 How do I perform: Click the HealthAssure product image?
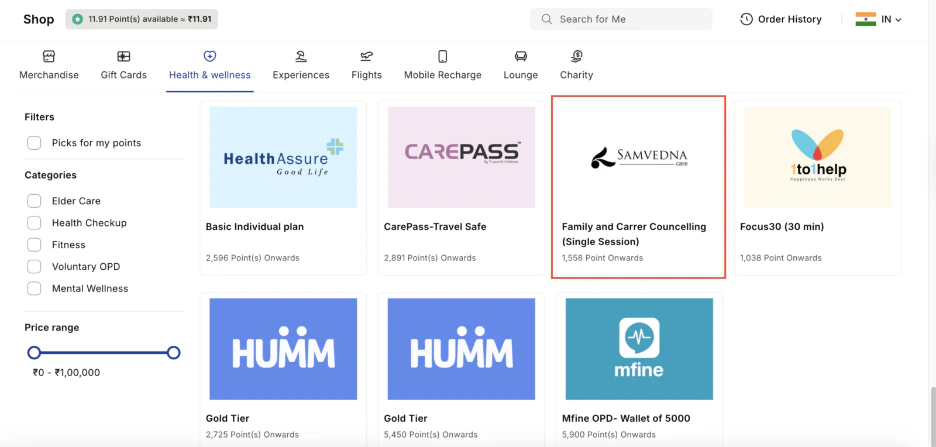283,157
